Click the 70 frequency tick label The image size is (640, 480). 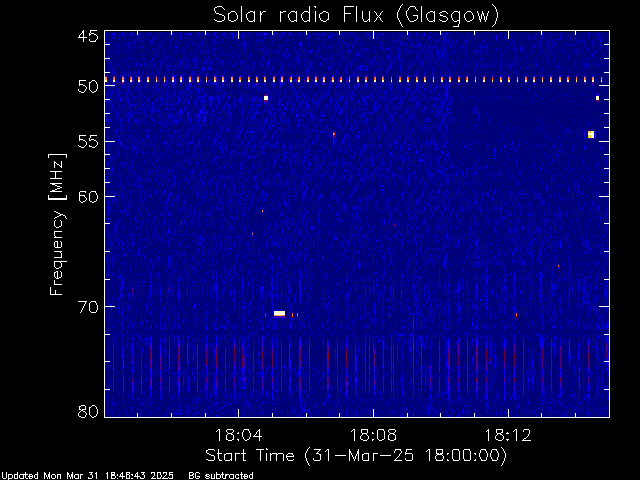pos(88,307)
